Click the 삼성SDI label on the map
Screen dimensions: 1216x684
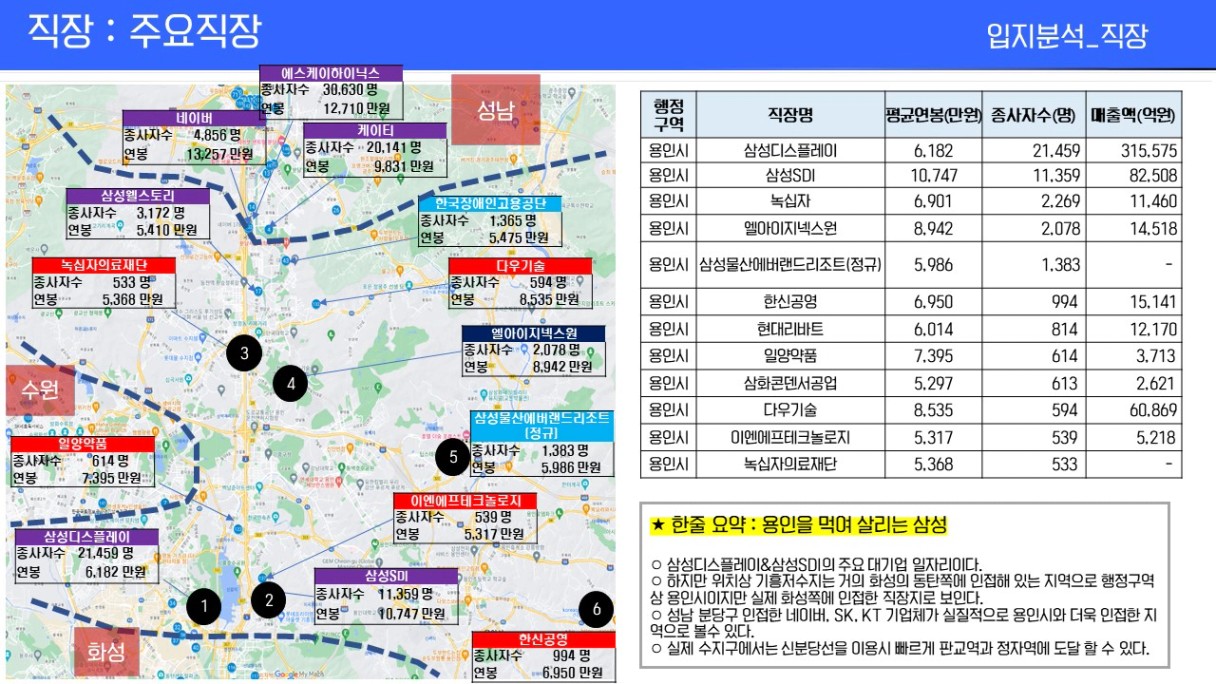click(x=386, y=576)
